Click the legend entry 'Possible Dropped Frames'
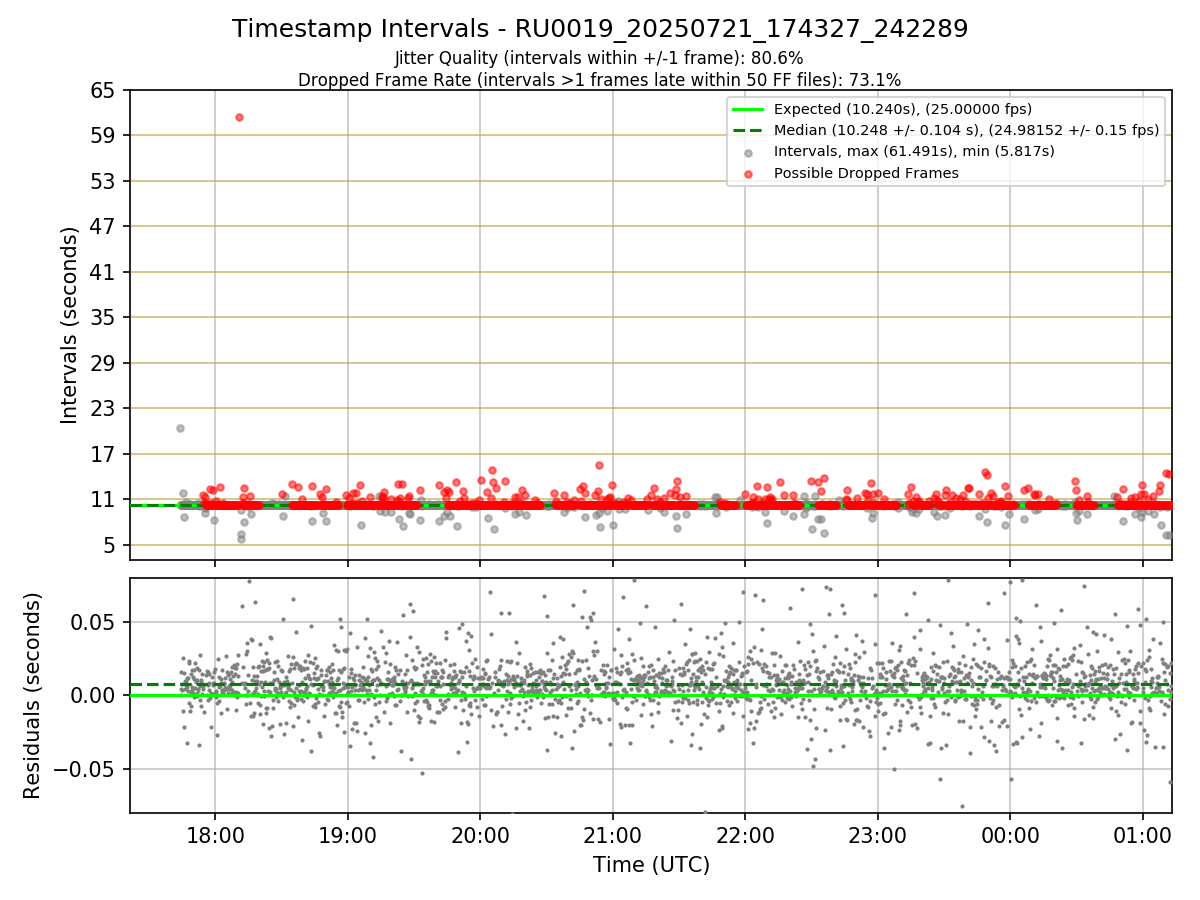Viewport: 1200px width, 900px height. 866,173
